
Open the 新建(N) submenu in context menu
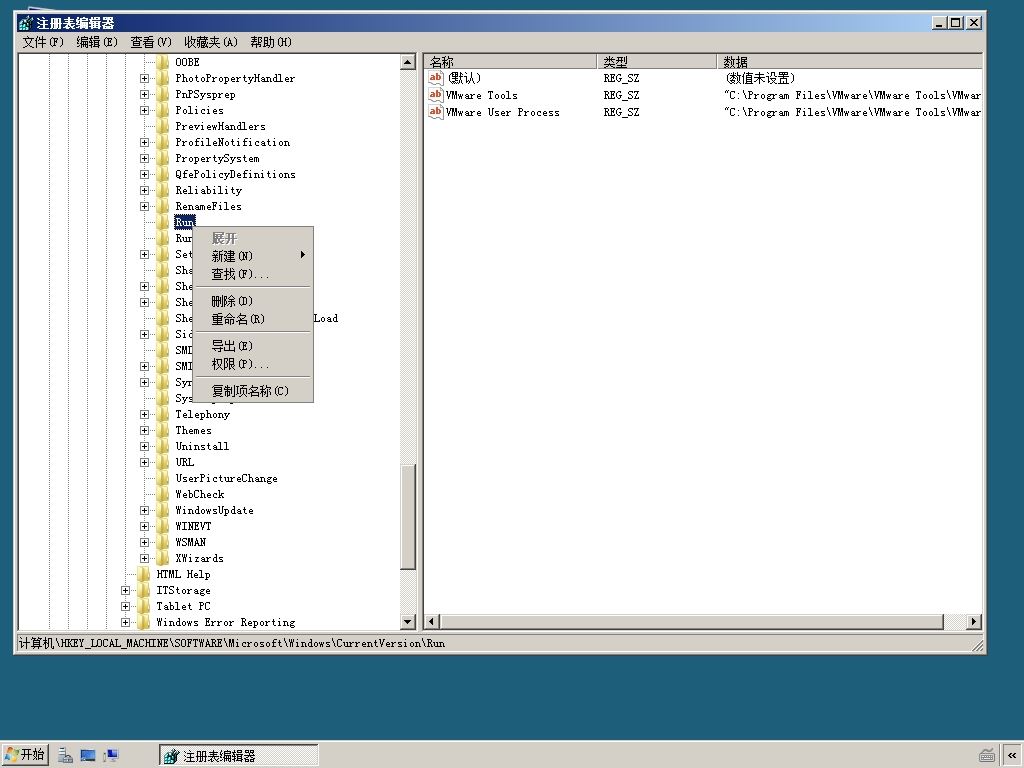click(253, 256)
